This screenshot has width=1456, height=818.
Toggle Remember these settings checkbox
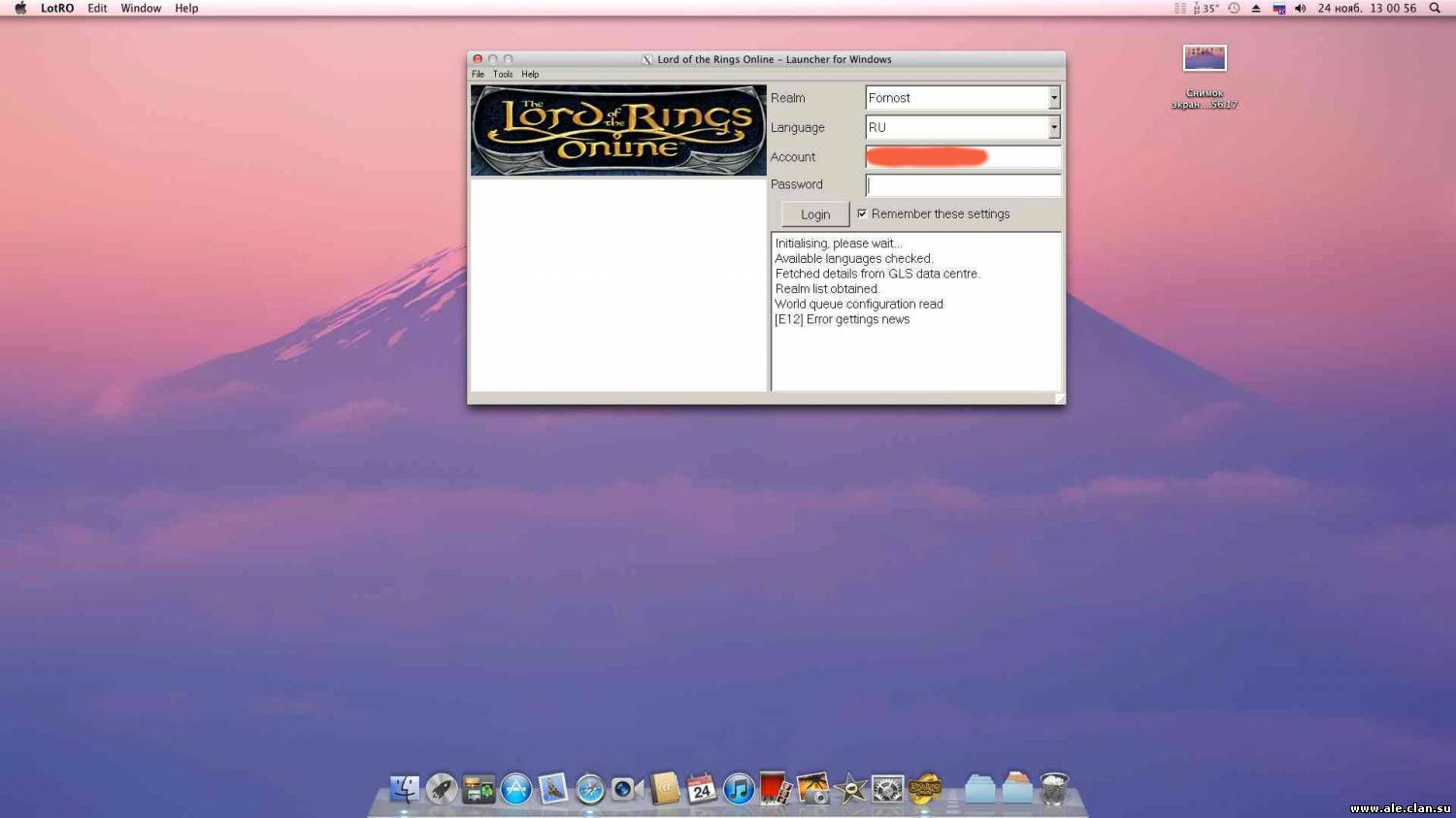(x=862, y=213)
